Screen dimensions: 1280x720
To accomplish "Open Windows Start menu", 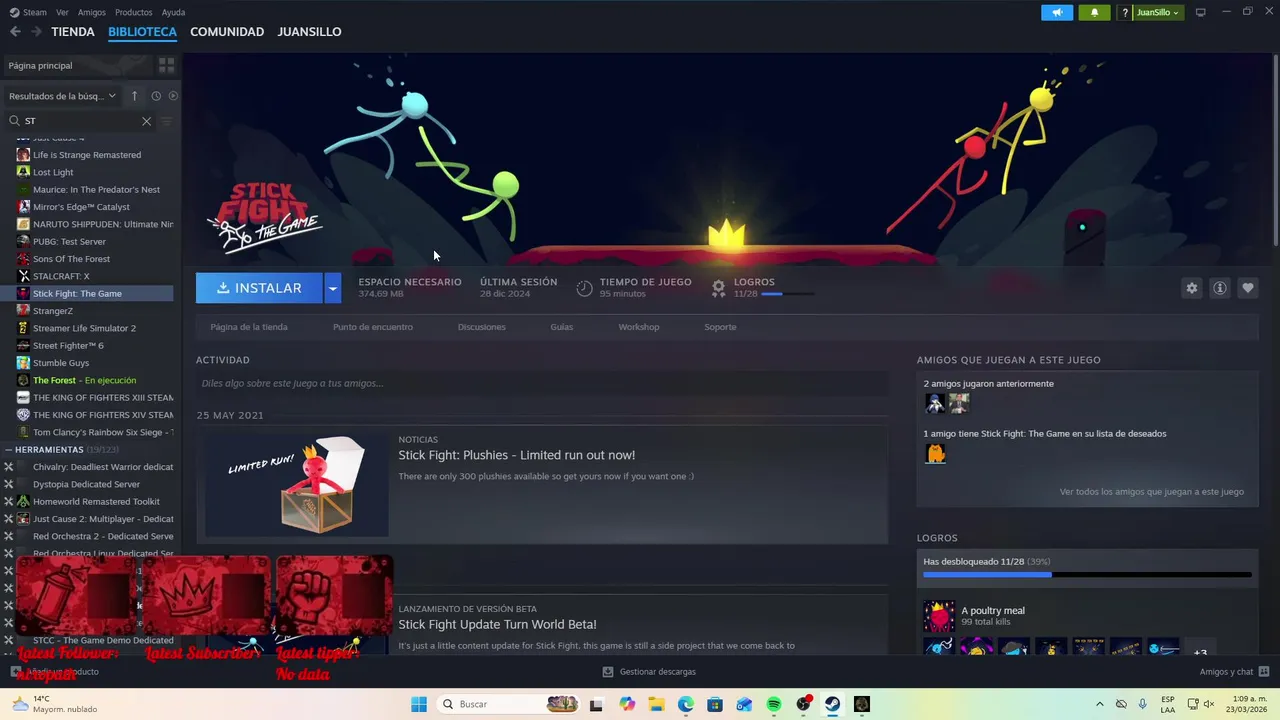I will point(419,704).
